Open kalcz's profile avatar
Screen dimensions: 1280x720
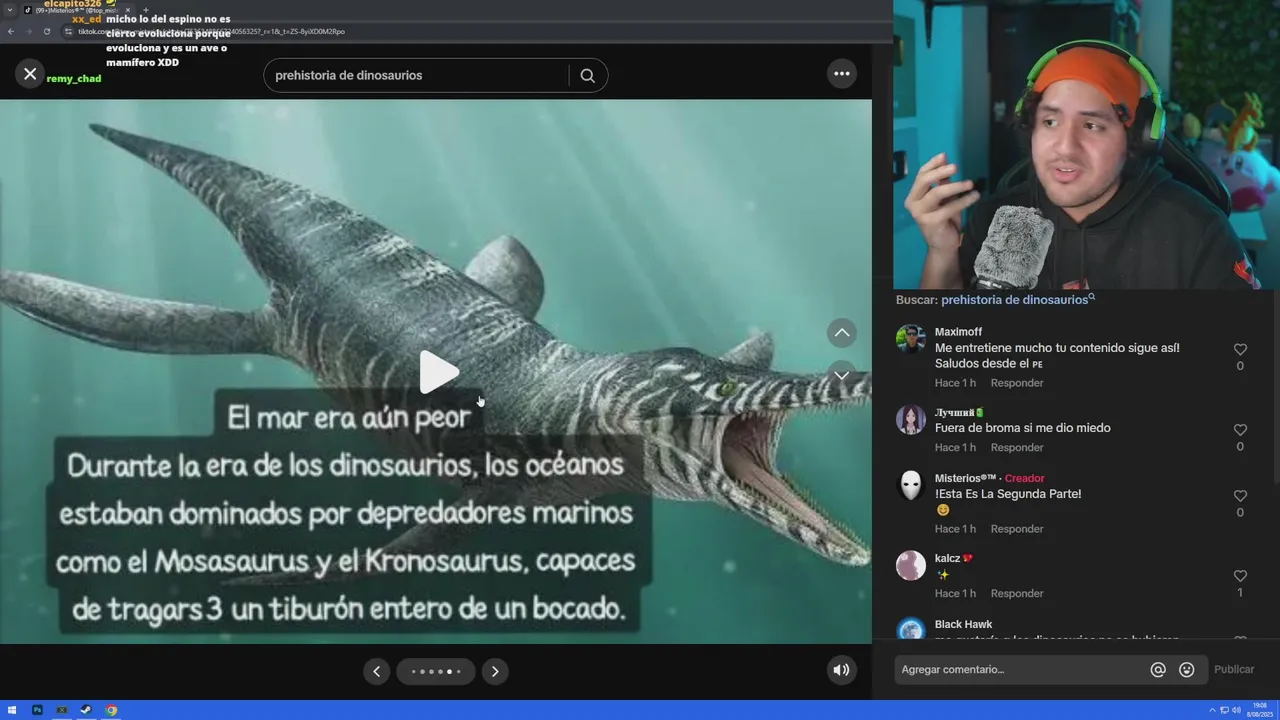(x=911, y=566)
